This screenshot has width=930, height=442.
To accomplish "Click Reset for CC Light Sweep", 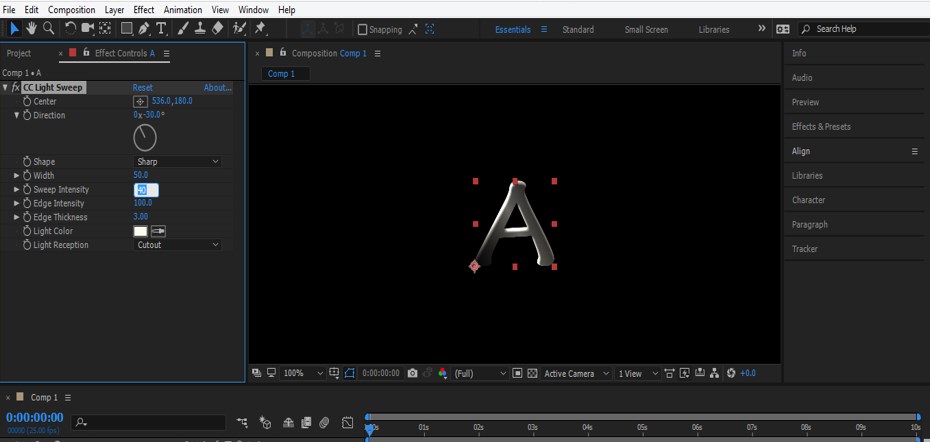I will tap(142, 88).
